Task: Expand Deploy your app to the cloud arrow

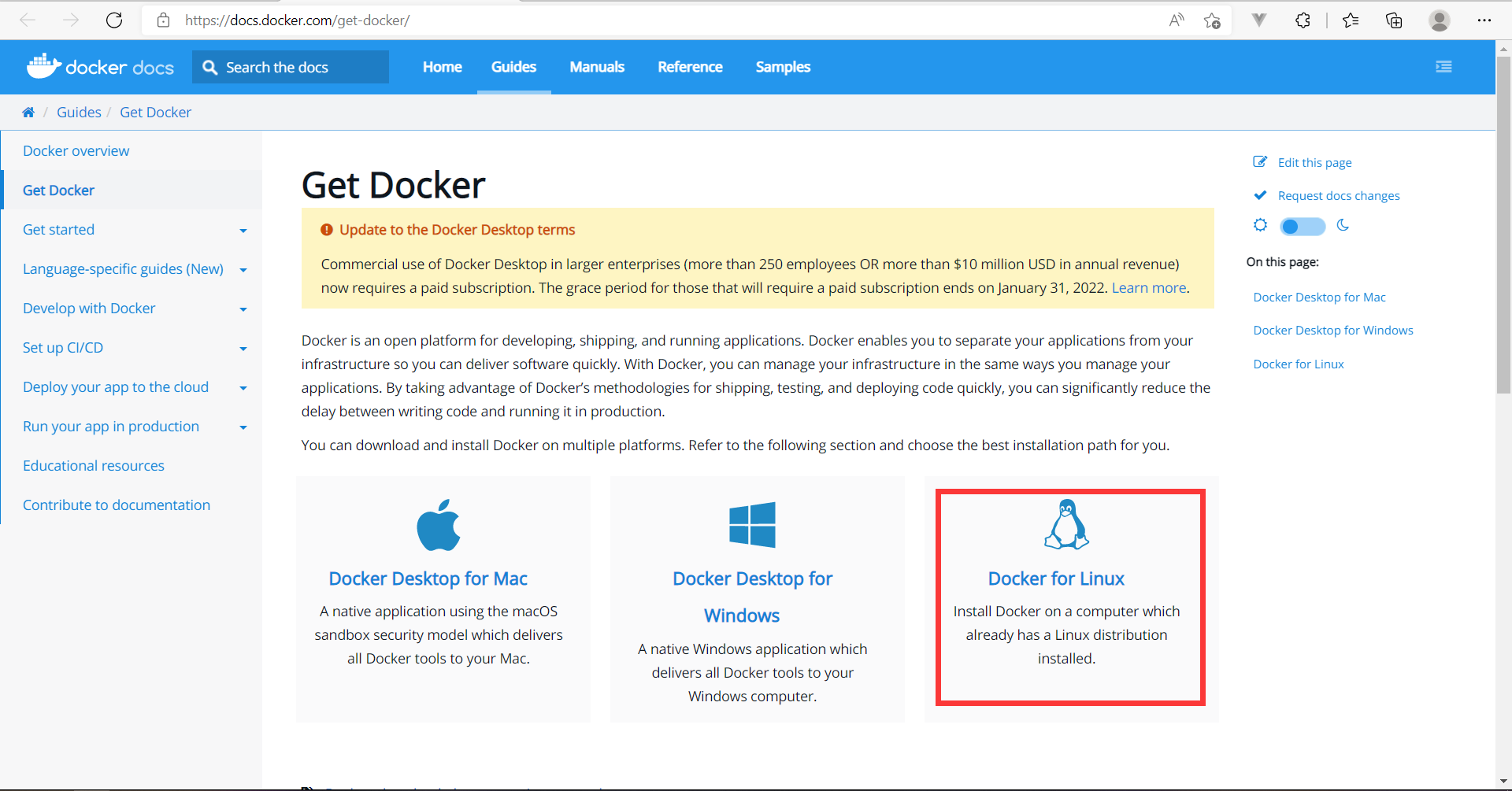Action: coord(243,388)
